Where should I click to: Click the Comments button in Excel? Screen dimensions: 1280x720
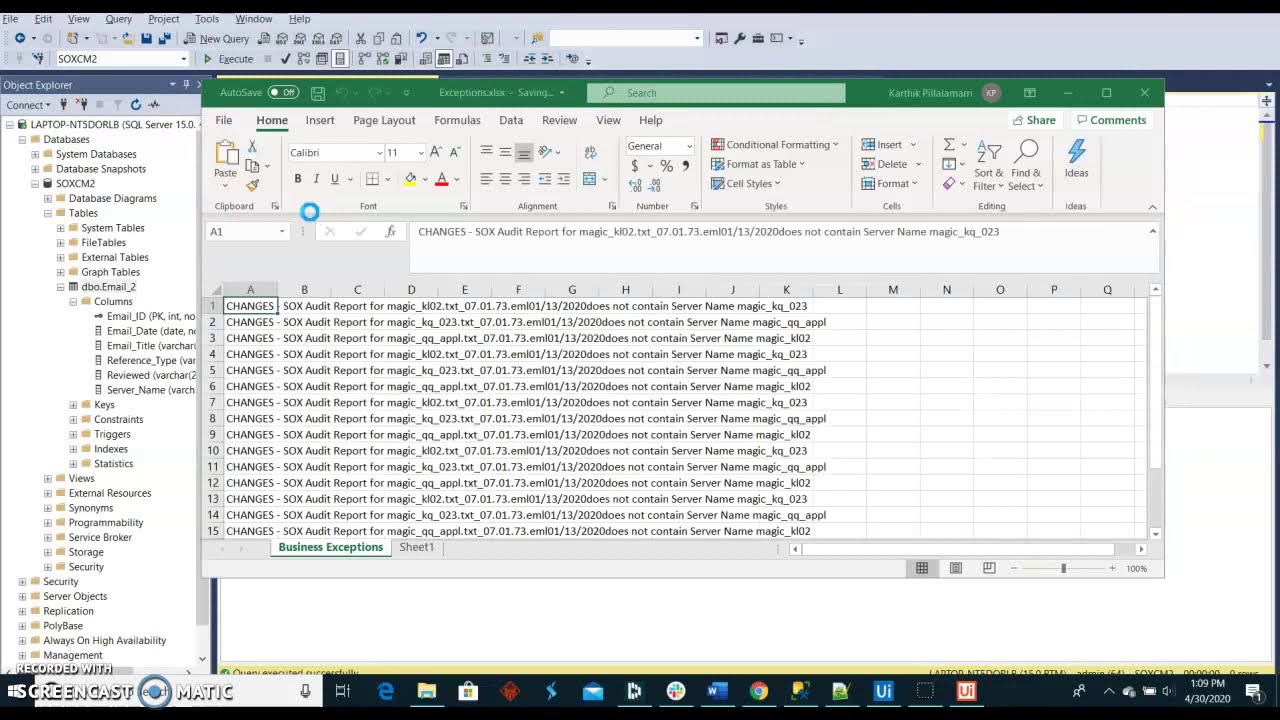click(1110, 120)
